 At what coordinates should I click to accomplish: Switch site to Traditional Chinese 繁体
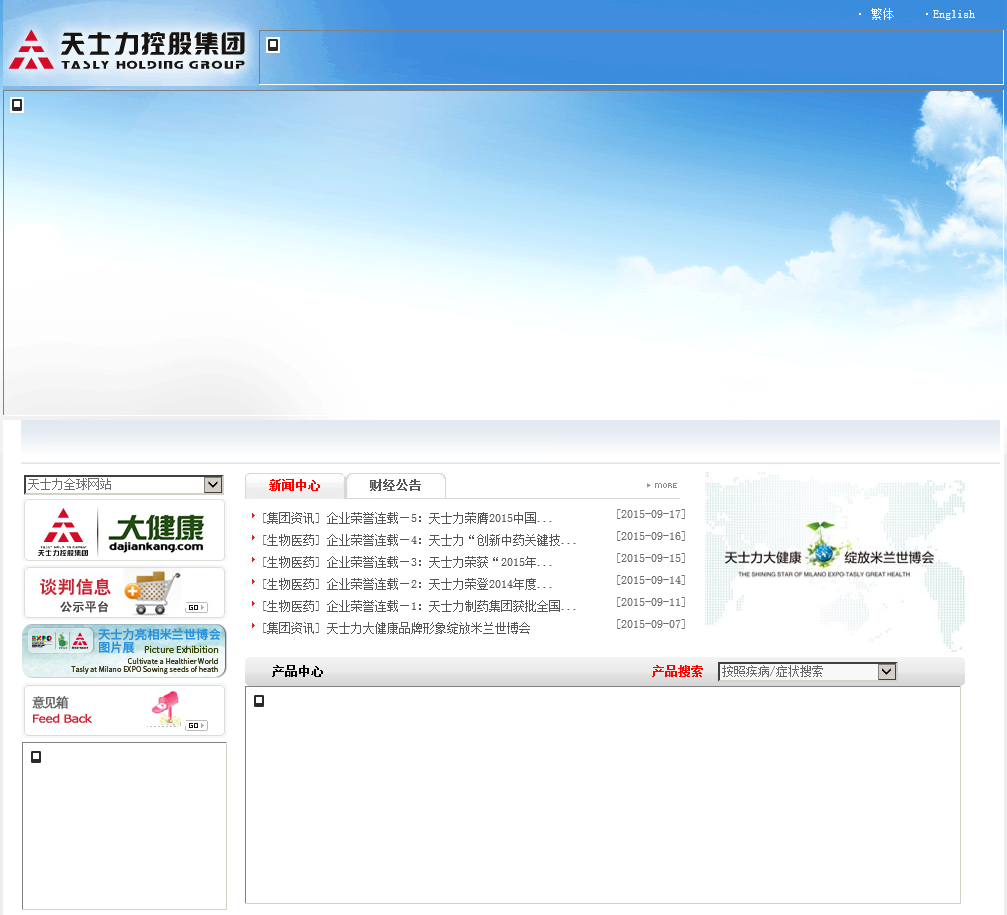coord(882,14)
